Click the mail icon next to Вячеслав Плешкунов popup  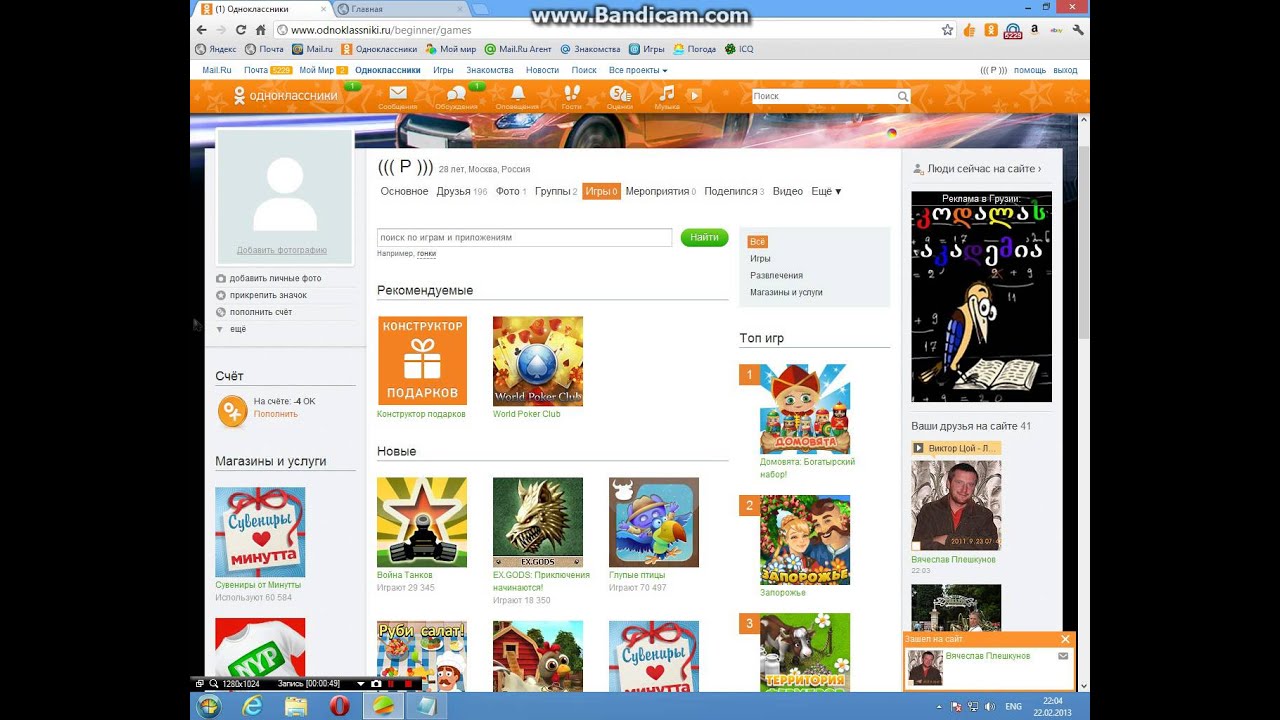click(x=1063, y=656)
